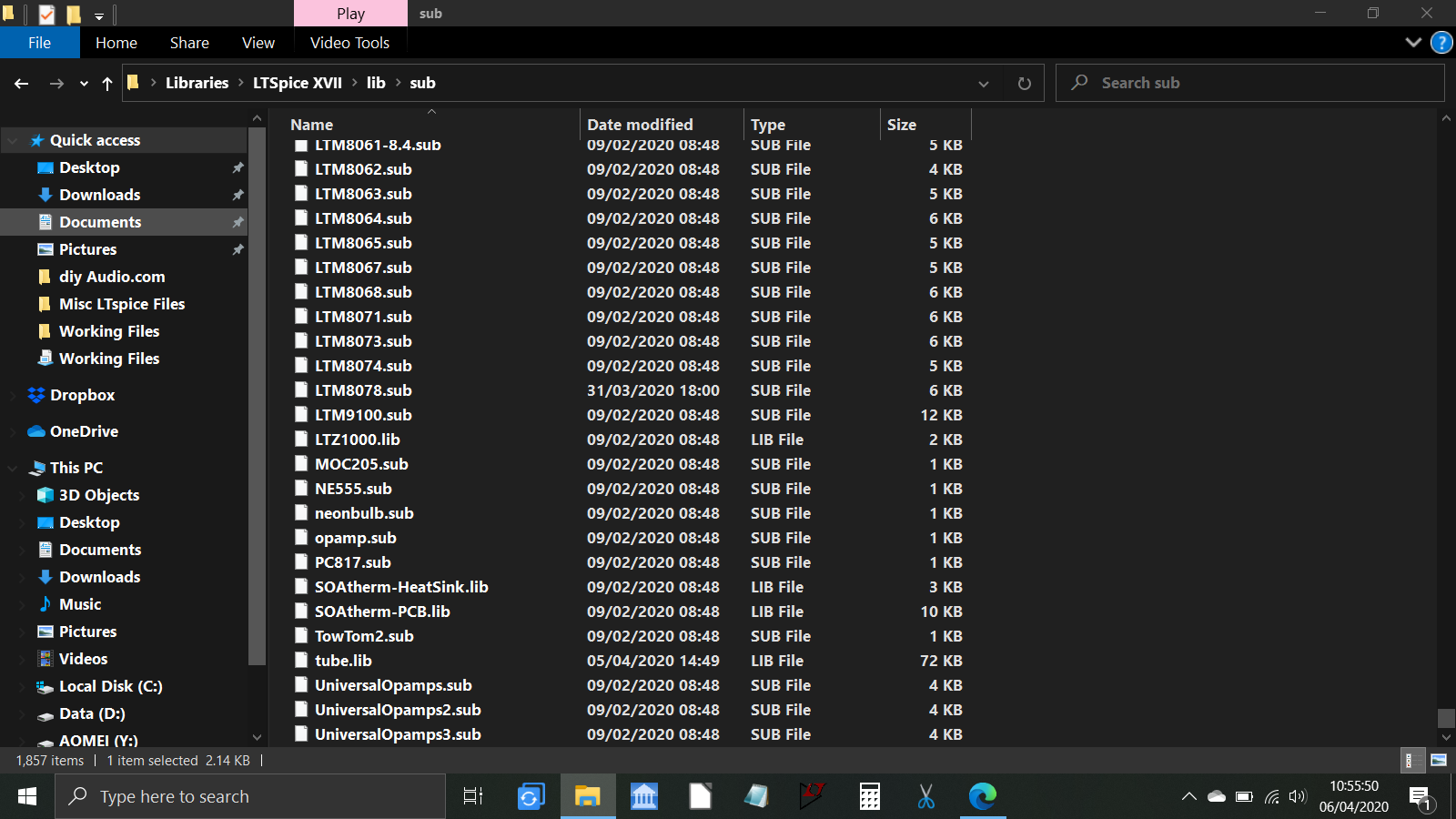Open OneDrive in navigation pane
Image resolution: width=1456 pixels, height=819 pixels.
tap(84, 431)
